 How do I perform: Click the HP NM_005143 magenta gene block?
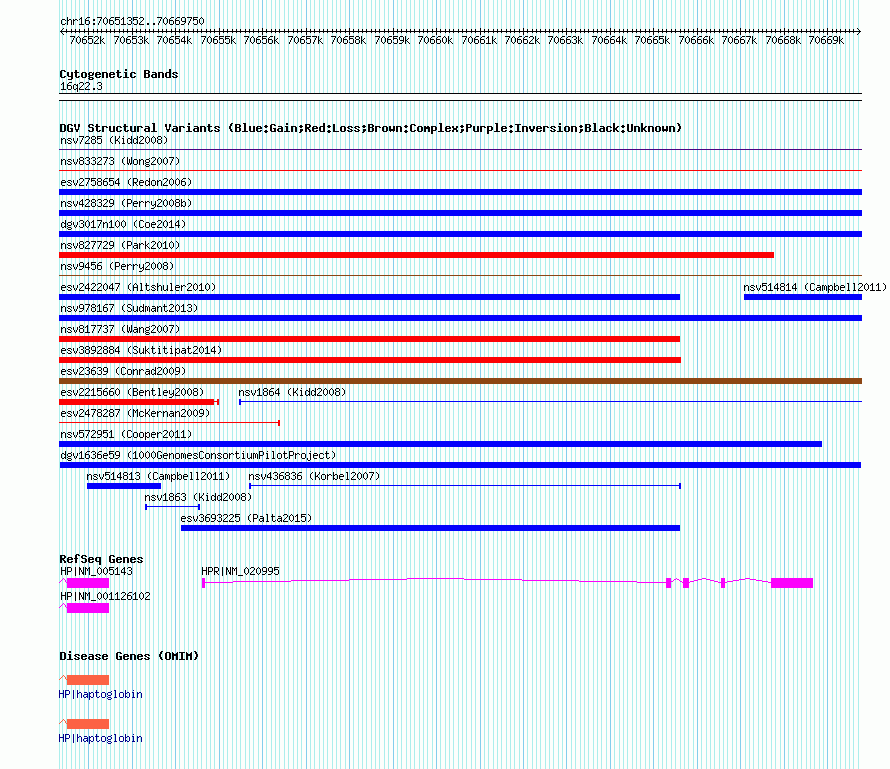tap(87, 583)
